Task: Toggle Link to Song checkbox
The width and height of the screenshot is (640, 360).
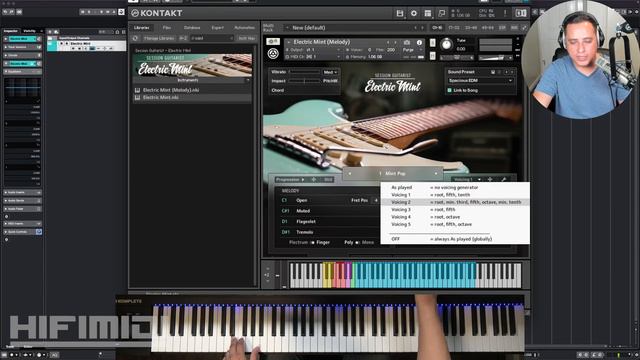Action: pyautogui.click(x=450, y=90)
